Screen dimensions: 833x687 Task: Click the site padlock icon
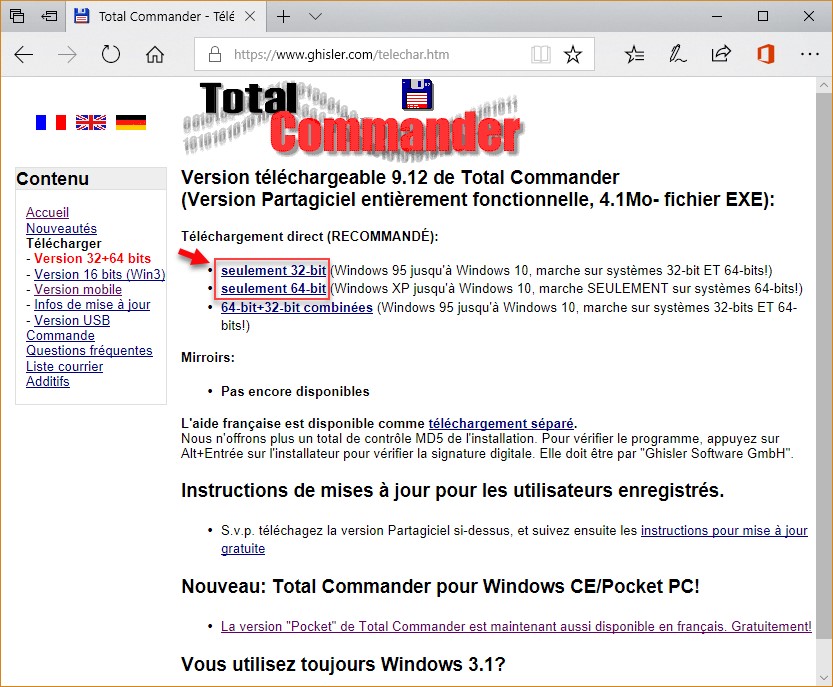pos(215,54)
